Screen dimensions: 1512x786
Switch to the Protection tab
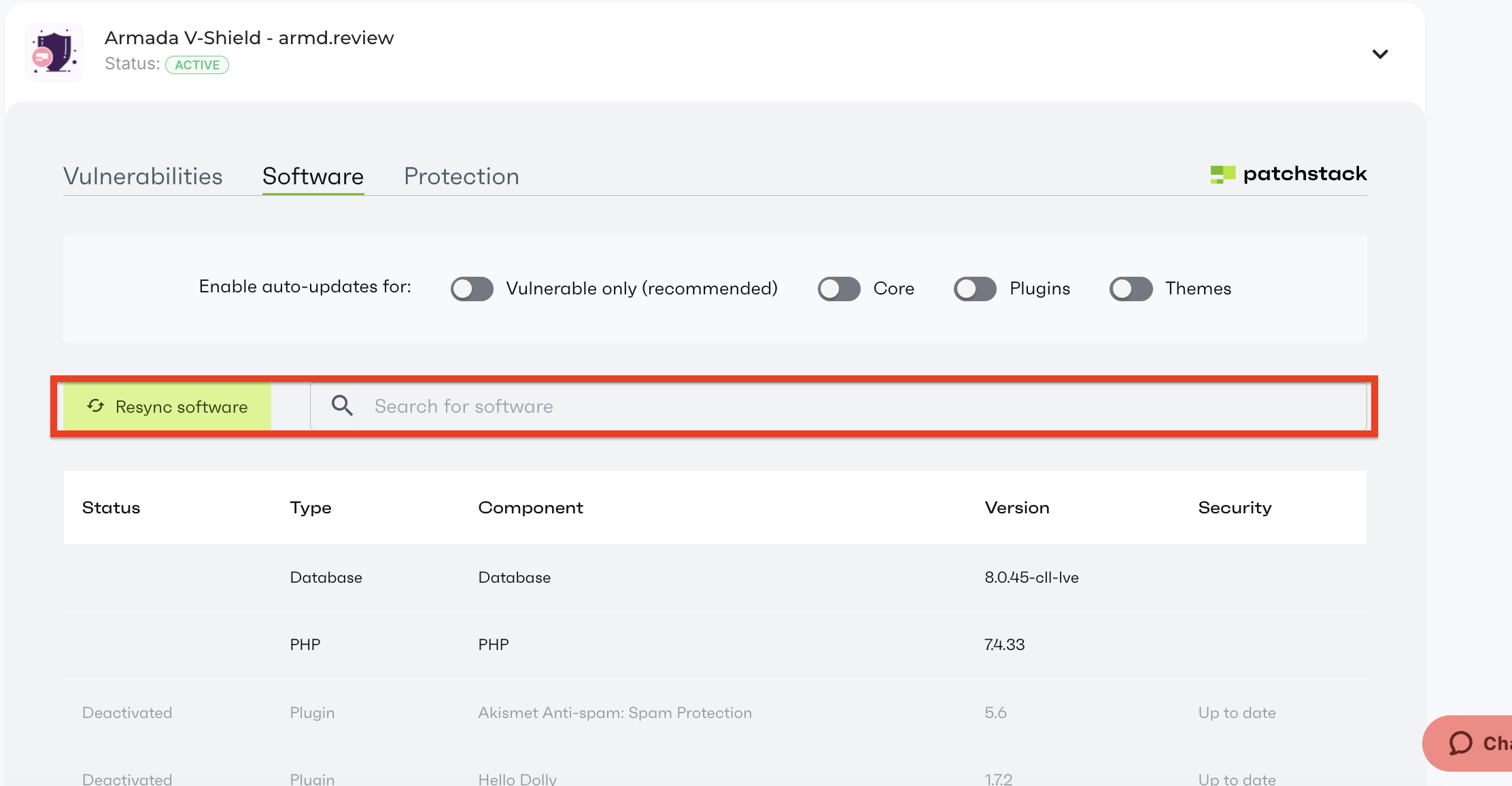[461, 176]
